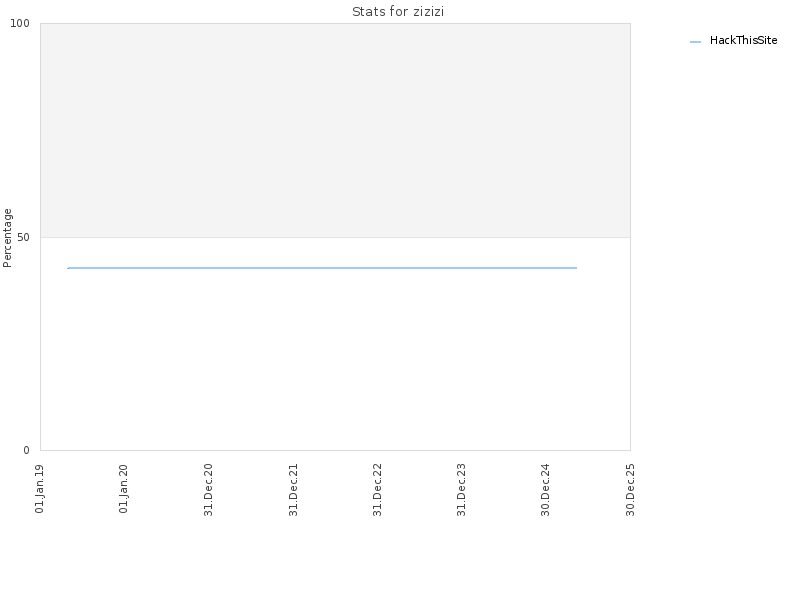Viewport: 800px width, 600px height.
Task: Click the 01.Jan.20 date label
Action: point(123,489)
